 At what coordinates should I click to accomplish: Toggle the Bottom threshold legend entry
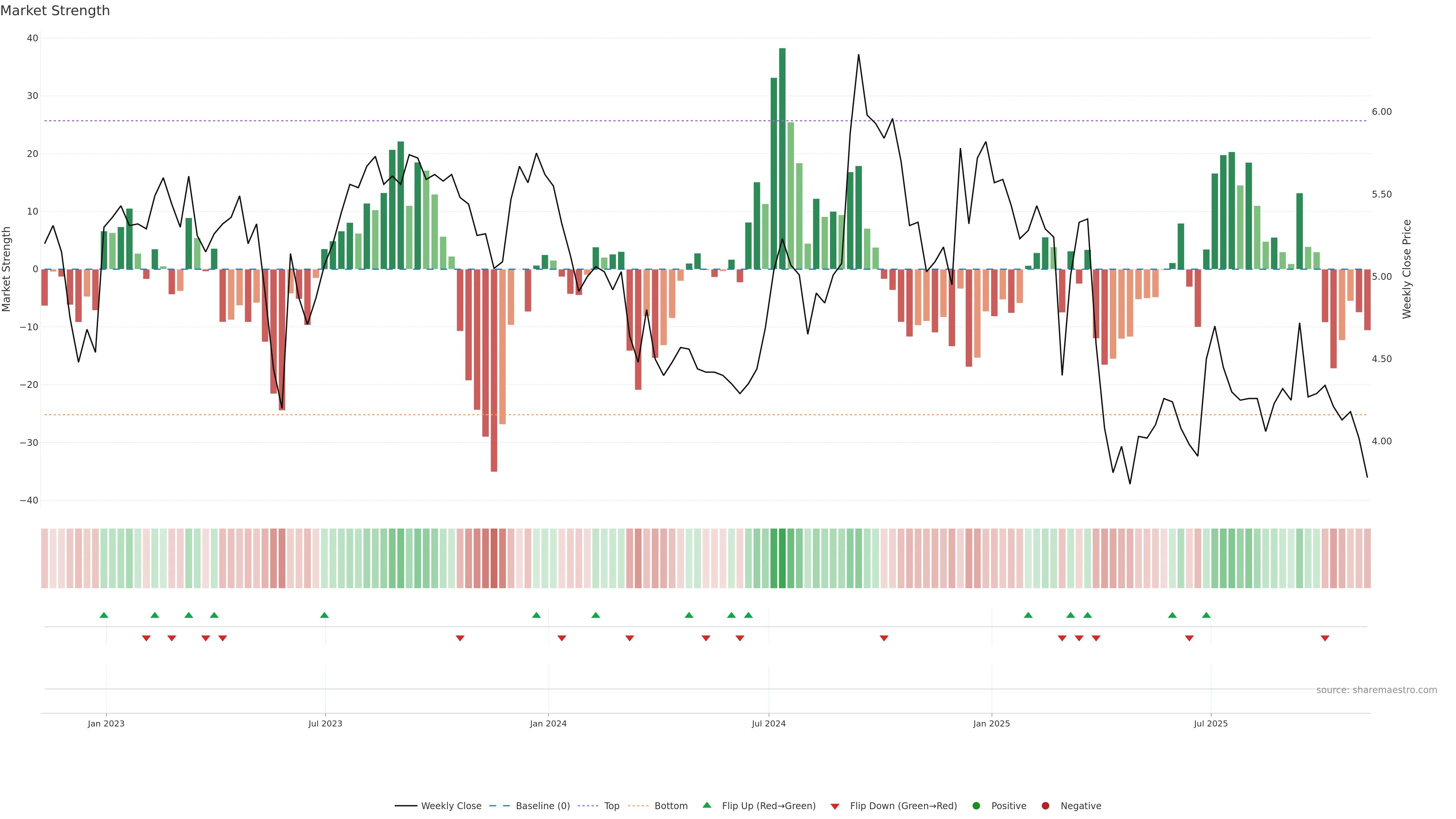(x=670, y=806)
